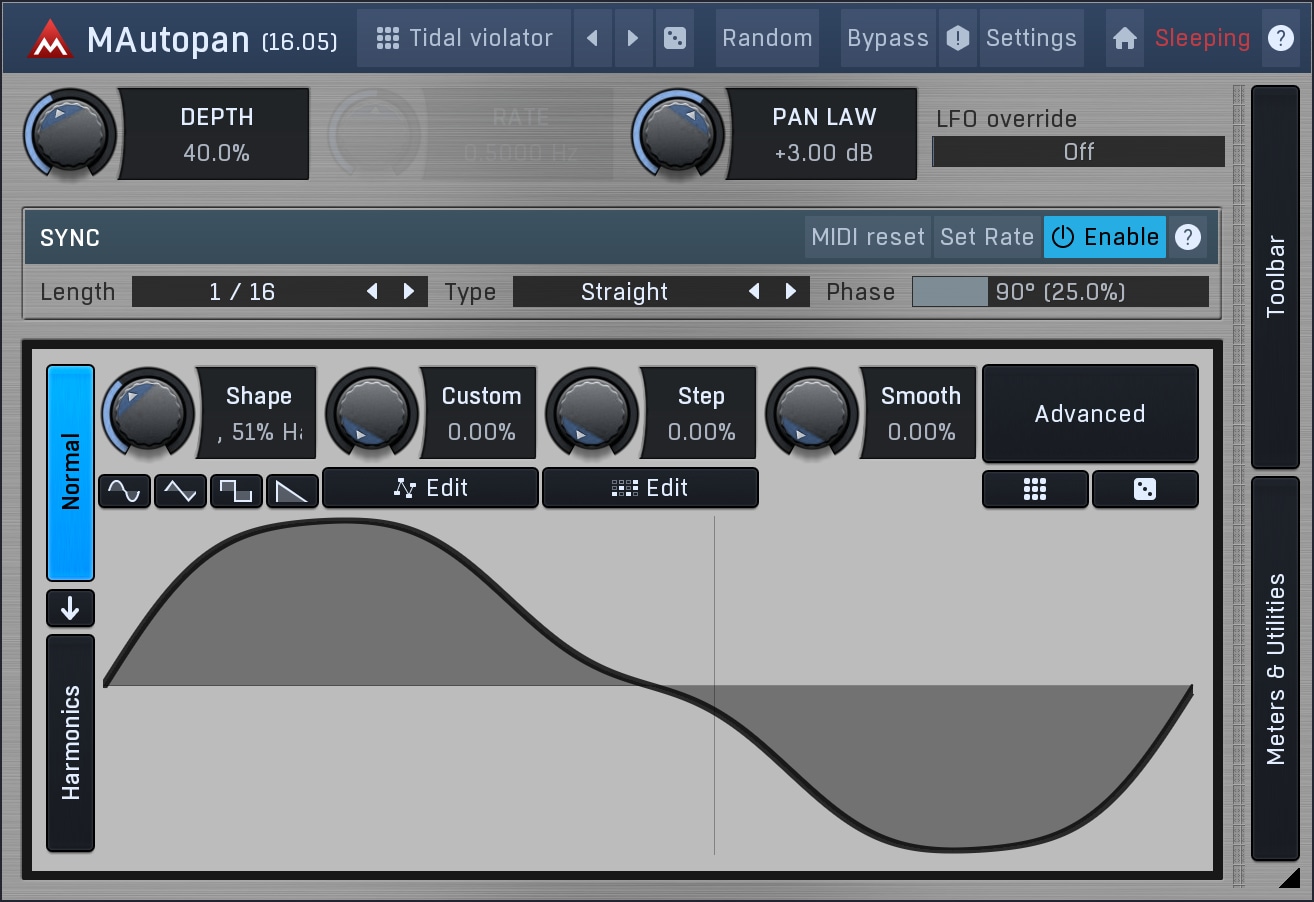Click the Custom knob
Screen dimensions: 1314x902
point(372,413)
